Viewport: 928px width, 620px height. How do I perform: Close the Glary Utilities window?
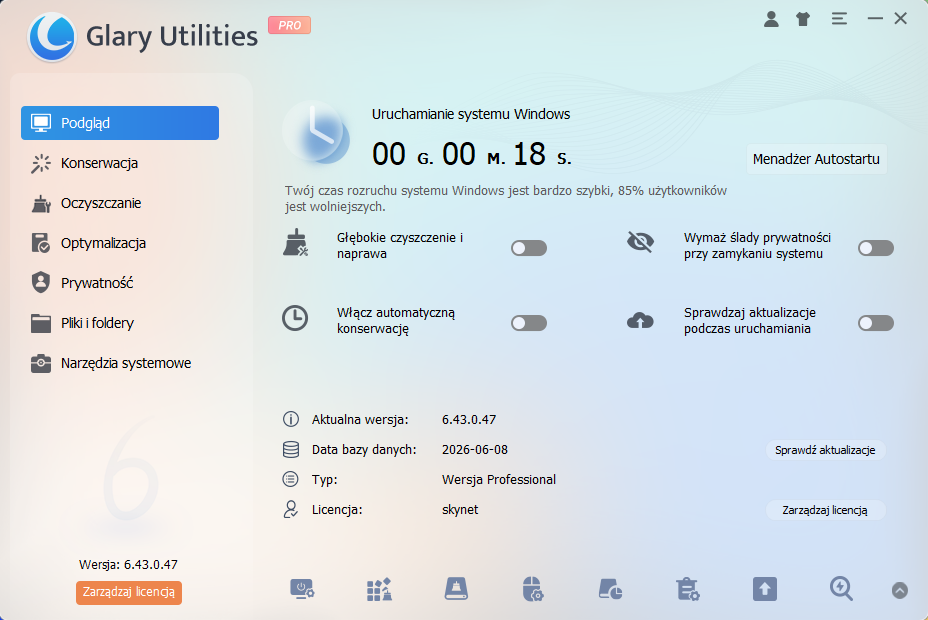tap(901, 19)
